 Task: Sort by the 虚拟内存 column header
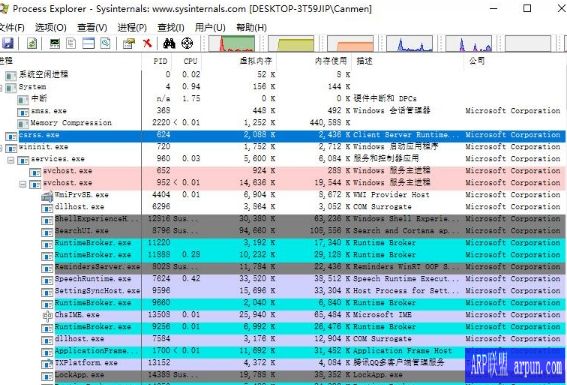[x=239, y=61]
